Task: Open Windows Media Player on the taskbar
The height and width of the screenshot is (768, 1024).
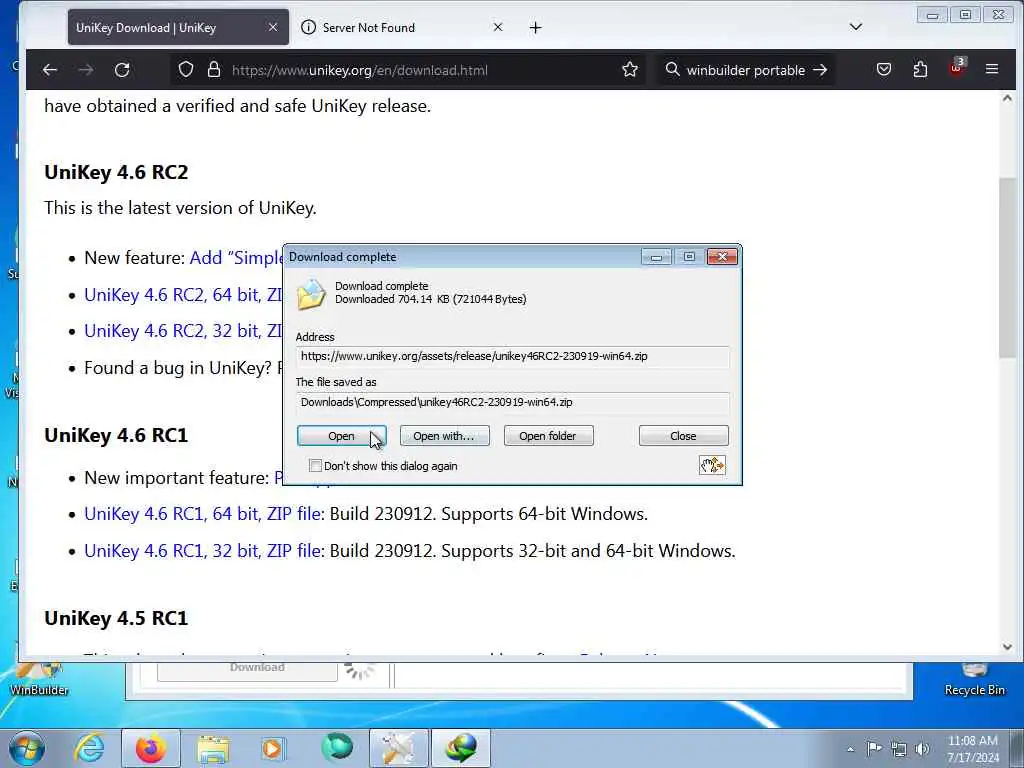Action: 272,748
